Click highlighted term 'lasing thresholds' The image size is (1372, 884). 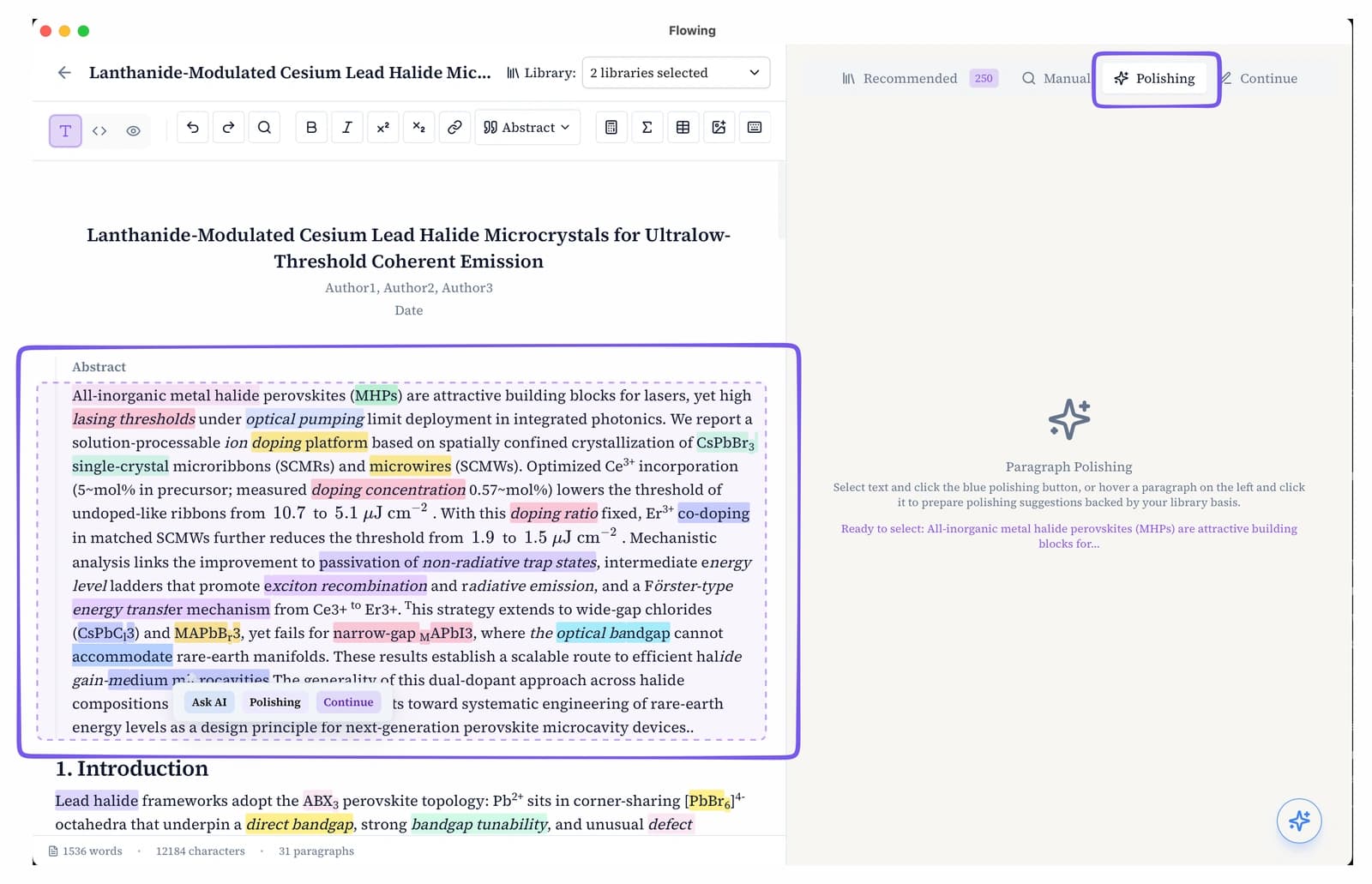134,419
